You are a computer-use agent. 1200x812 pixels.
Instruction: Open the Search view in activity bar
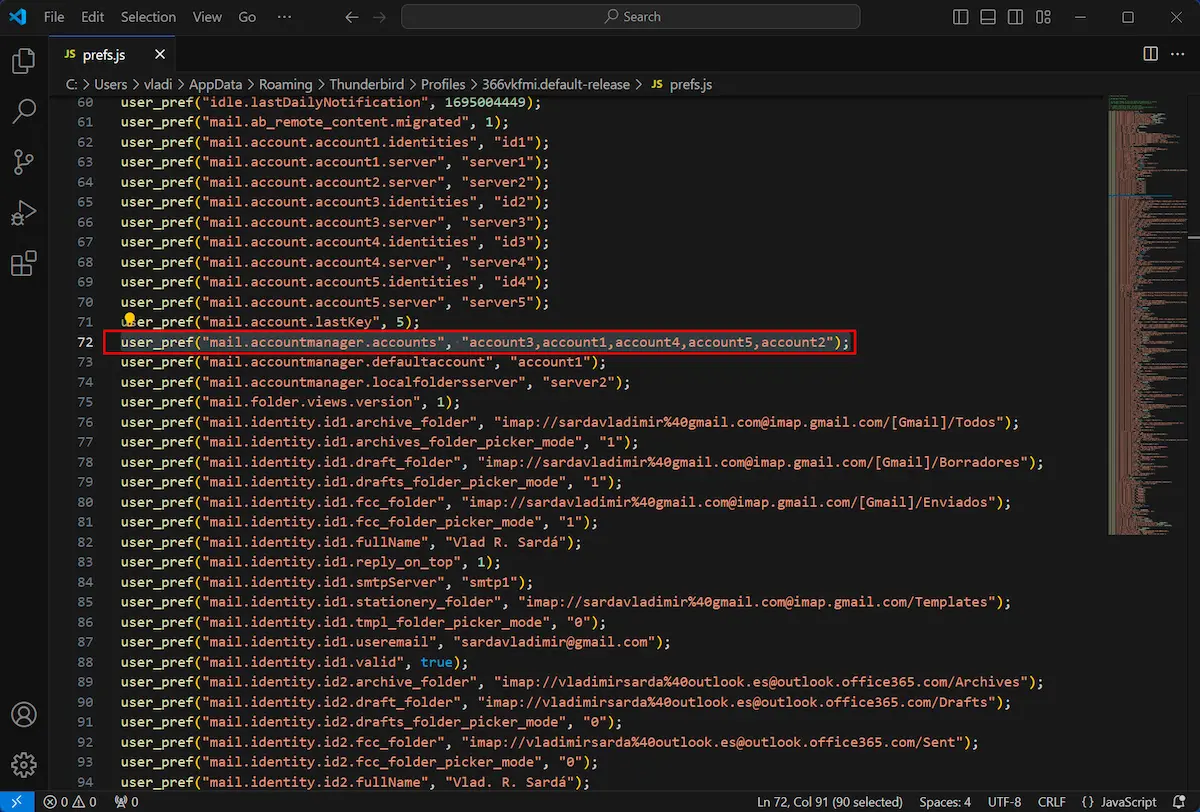pos(23,111)
